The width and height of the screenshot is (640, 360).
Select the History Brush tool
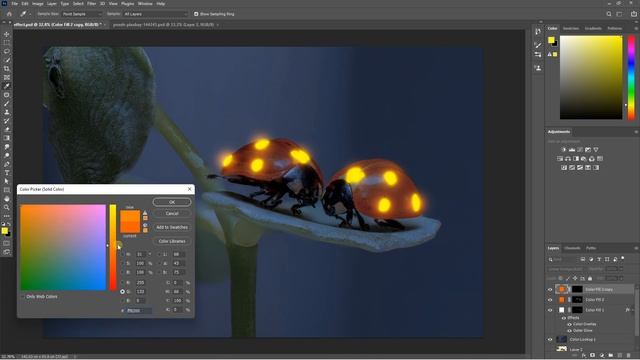pyautogui.click(x=7, y=121)
